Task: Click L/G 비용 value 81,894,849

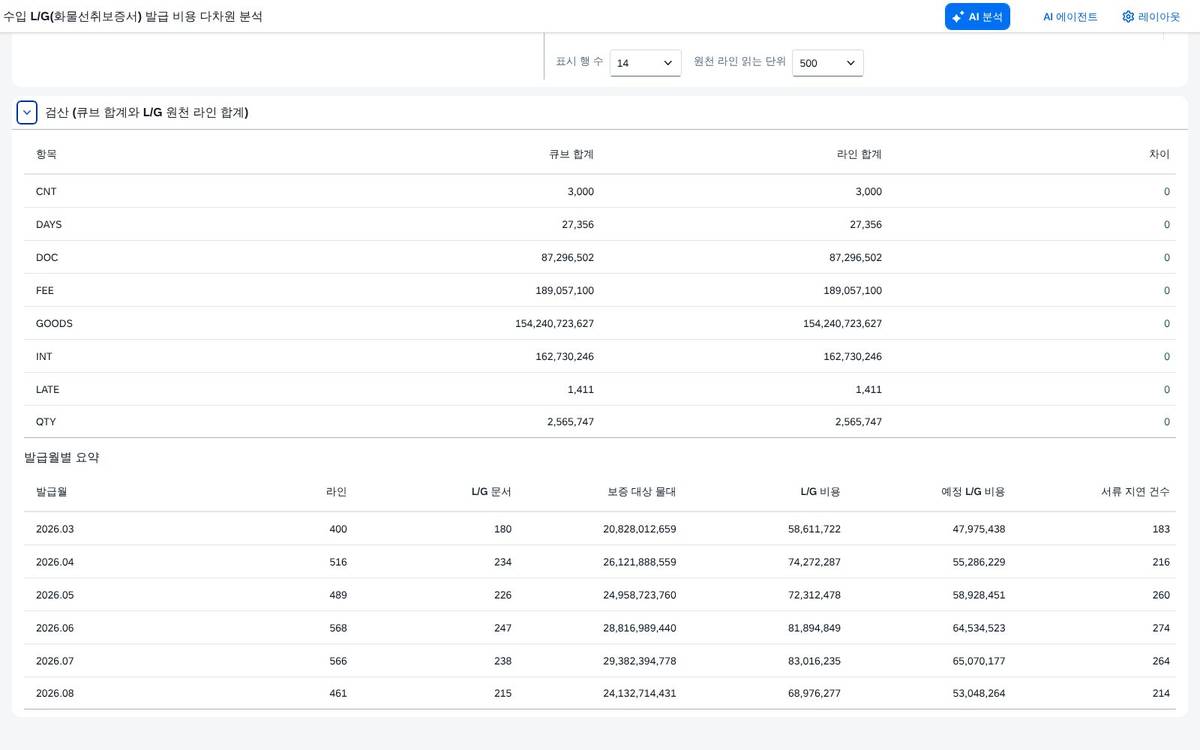Action: coord(814,627)
